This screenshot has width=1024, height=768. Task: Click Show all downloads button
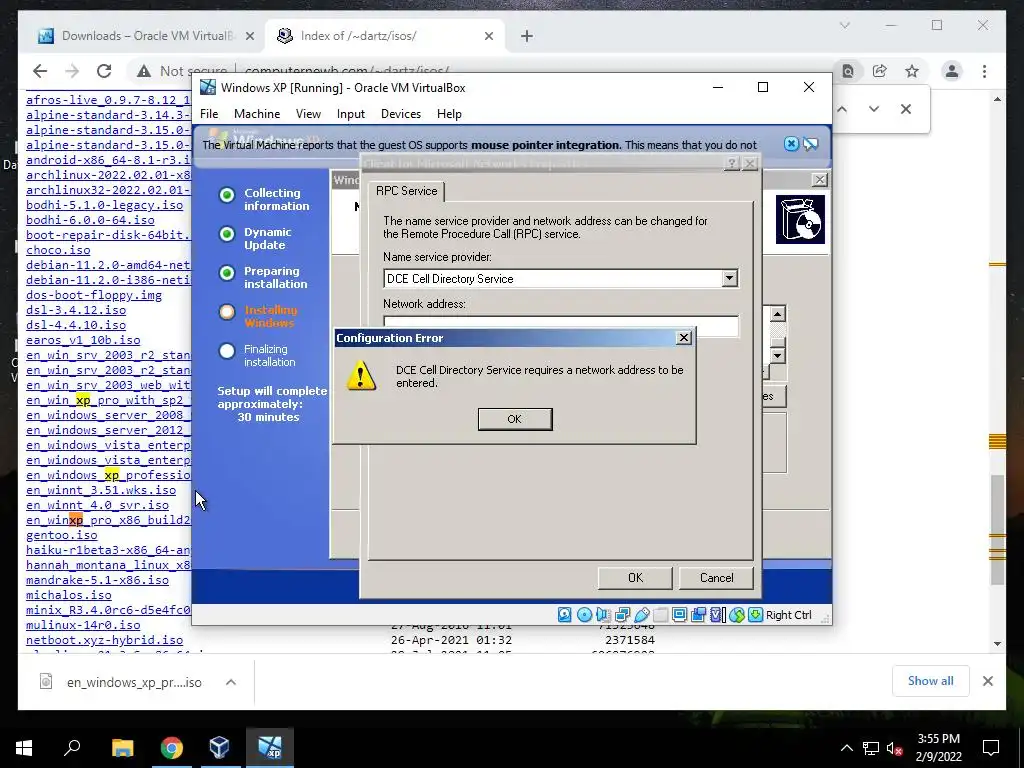931,681
